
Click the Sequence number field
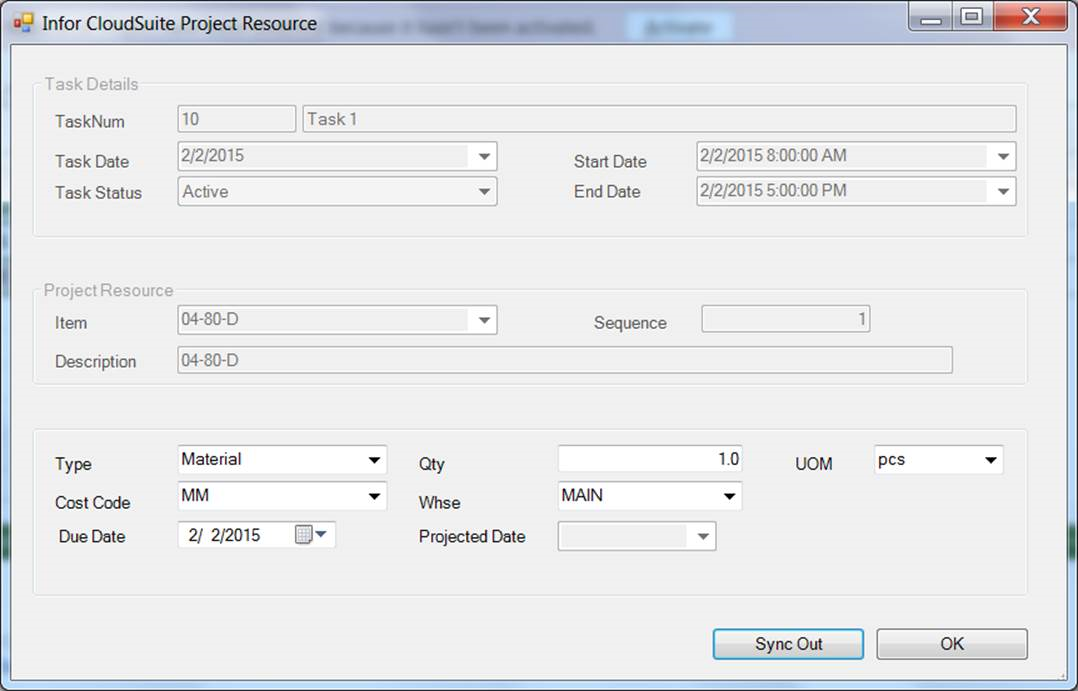(785, 320)
